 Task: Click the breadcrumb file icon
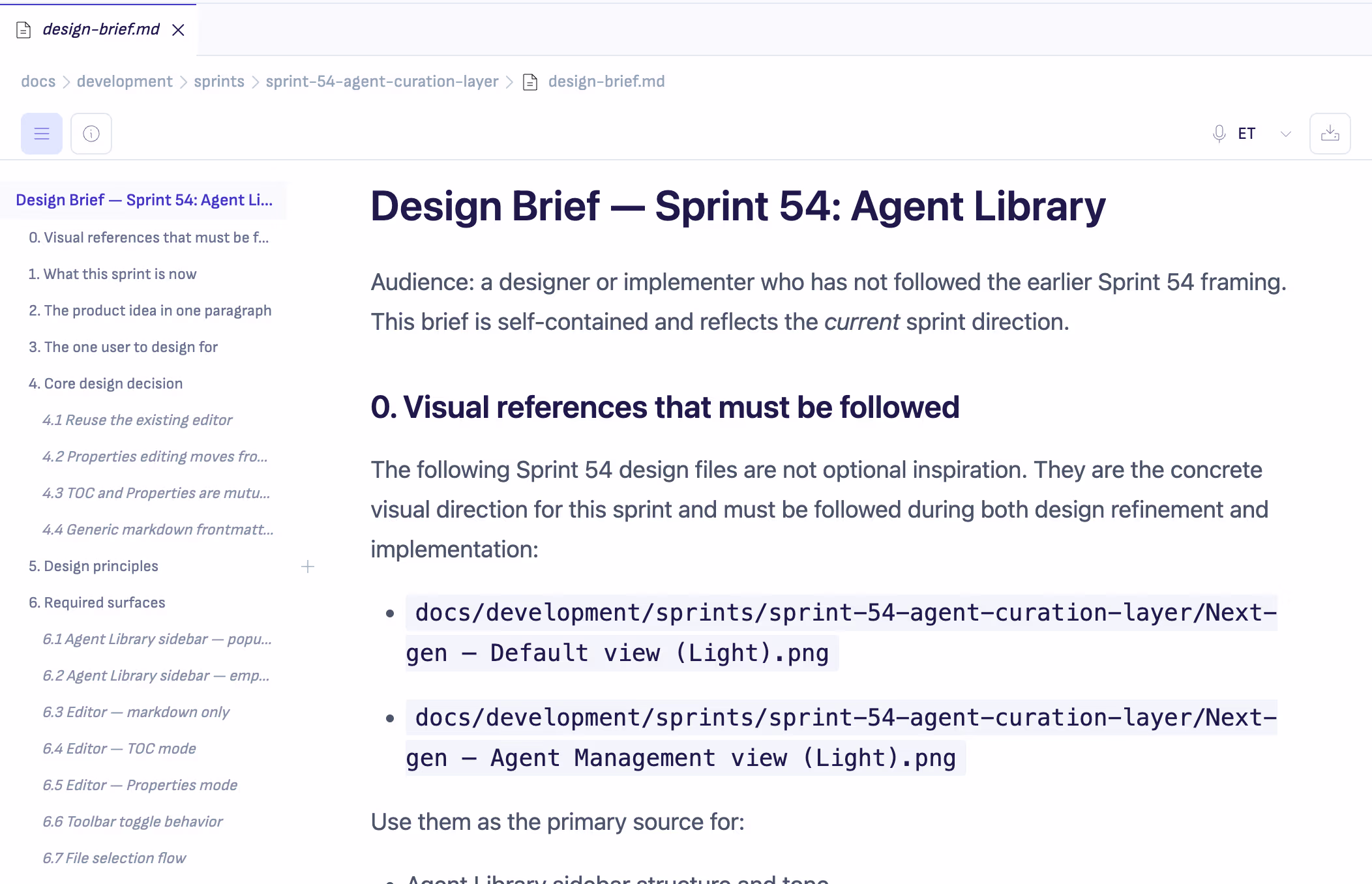pos(531,82)
